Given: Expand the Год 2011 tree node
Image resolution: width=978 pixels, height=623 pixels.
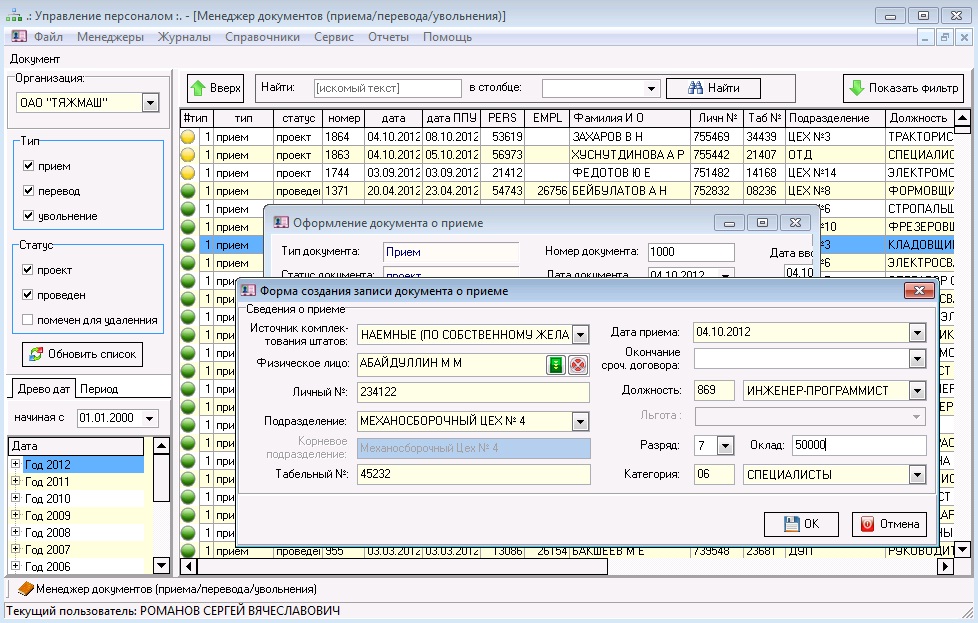Looking at the screenshot, I should click(15, 482).
